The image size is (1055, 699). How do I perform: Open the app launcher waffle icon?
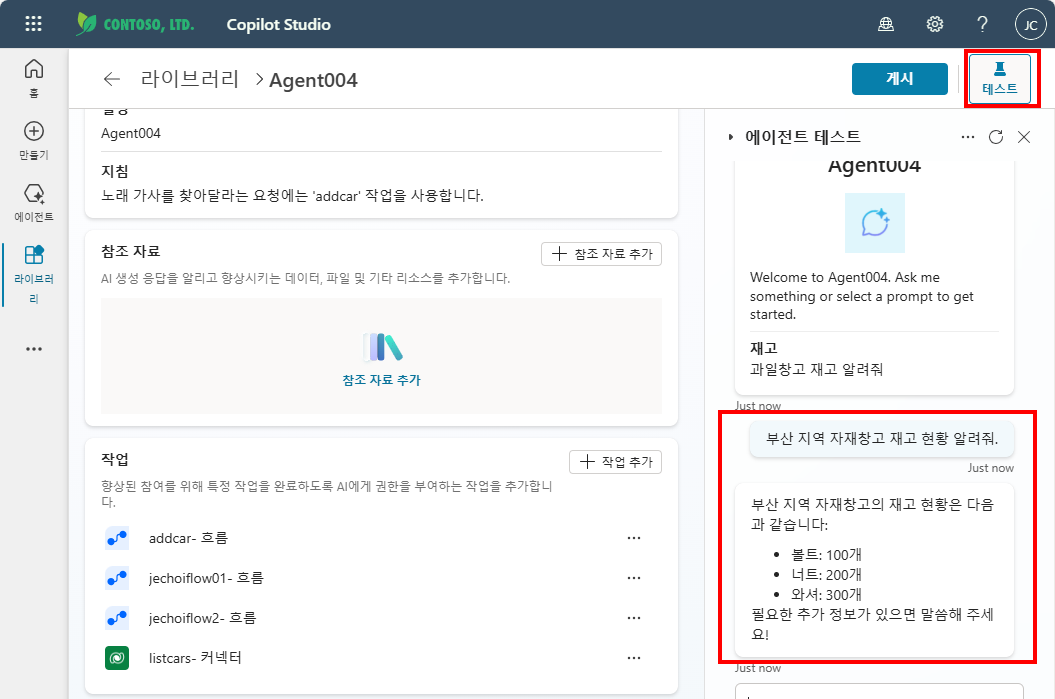click(33, 24)
